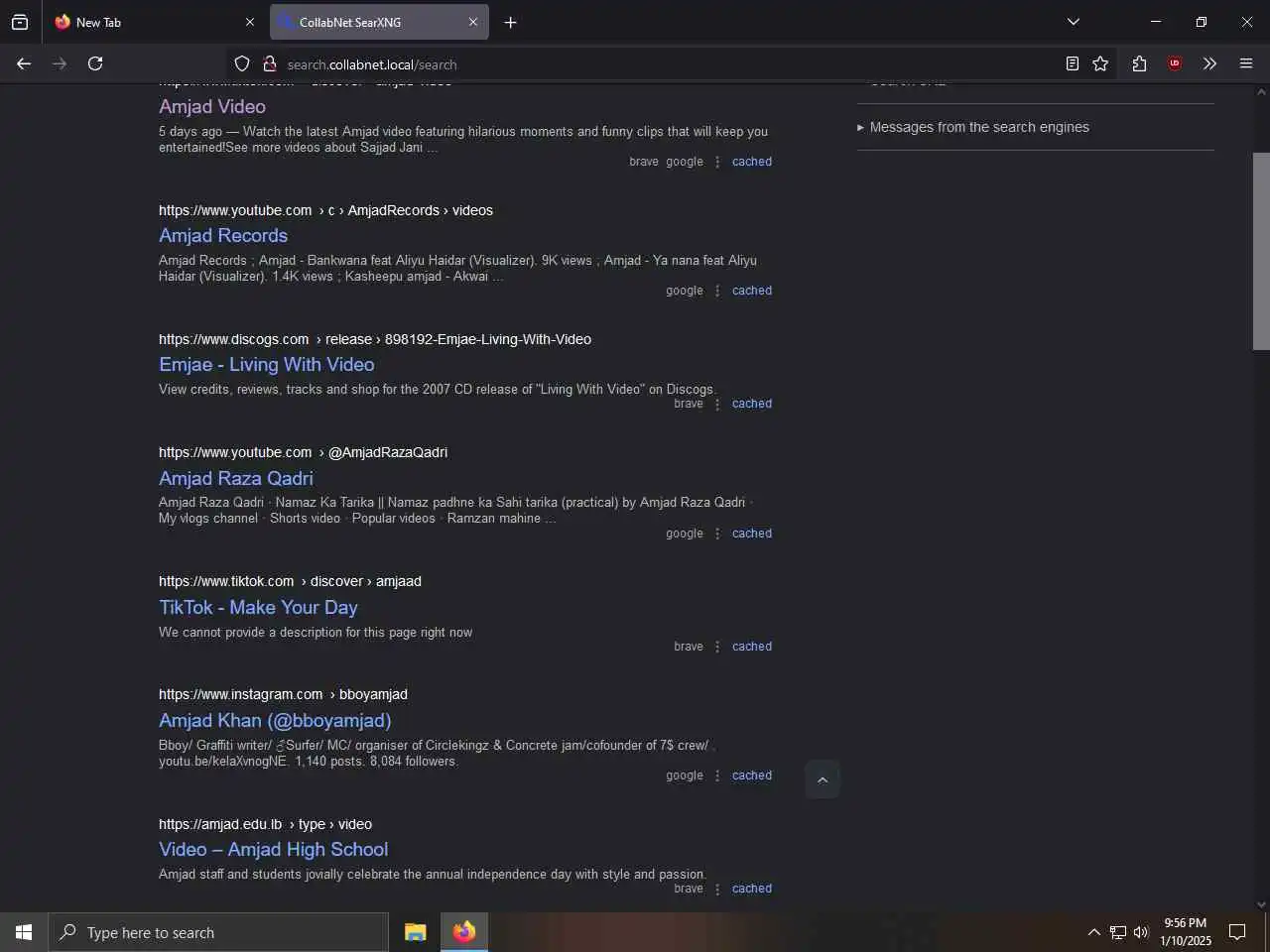
Task: Show hidden system tray icons
Action: coord(1093,932)
